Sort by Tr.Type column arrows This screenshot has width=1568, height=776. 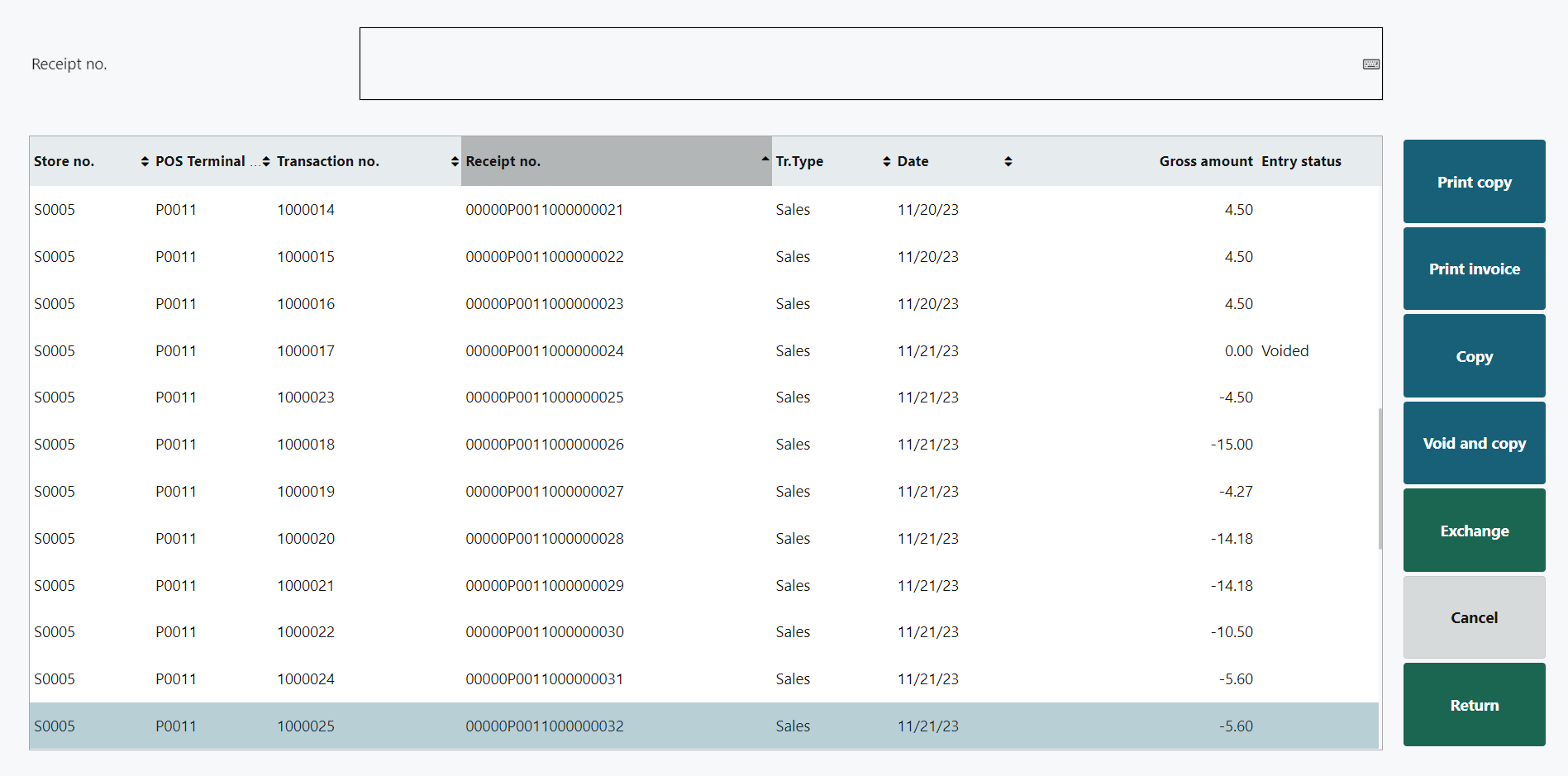point(886,162)
